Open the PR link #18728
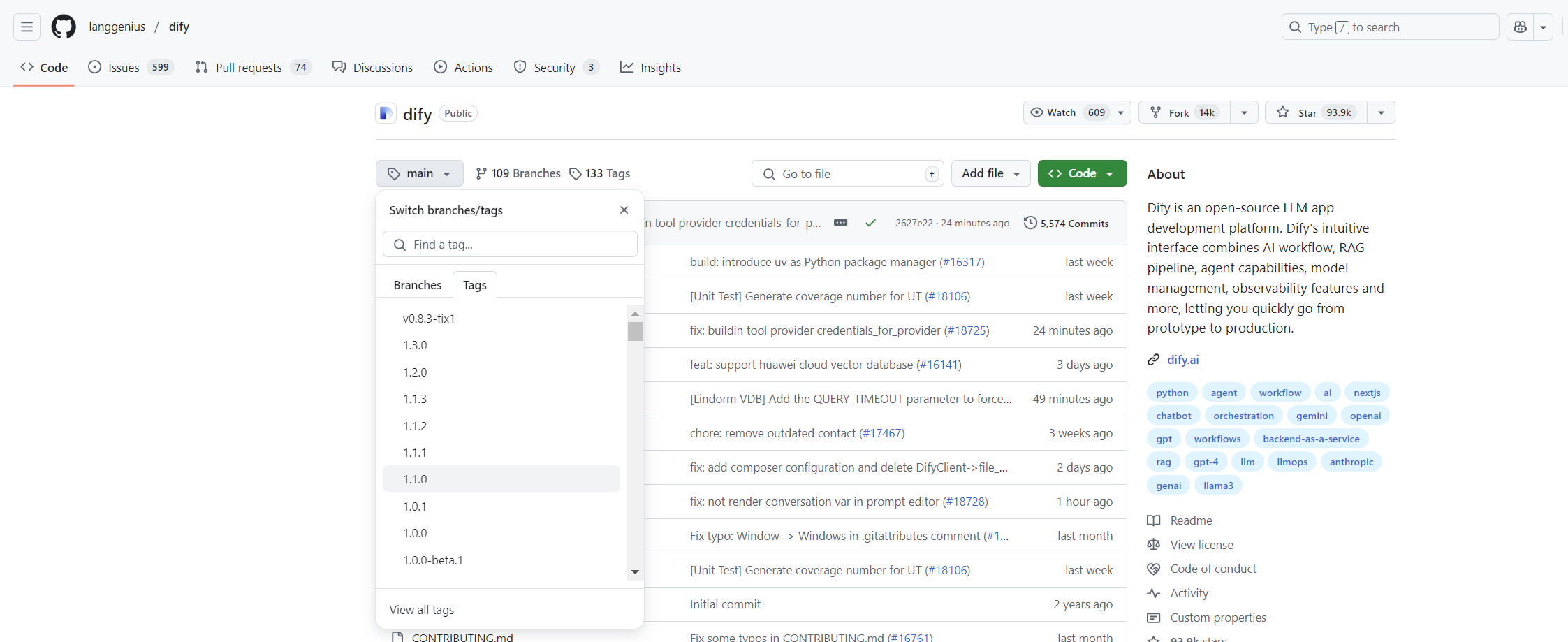The image size is (1568, 642). (965, 502)
